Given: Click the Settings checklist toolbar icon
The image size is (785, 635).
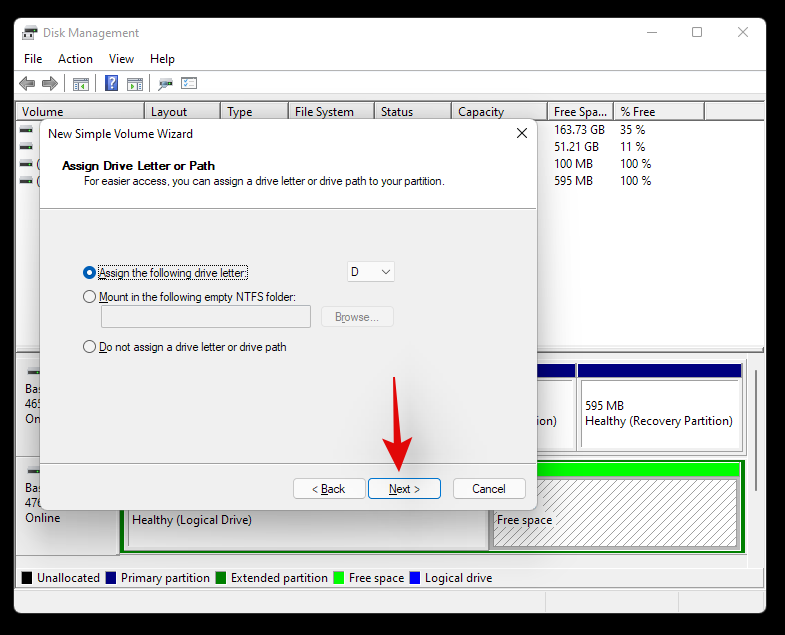Looking at the screenshot, I should pyautogui.click(x=189, y=84).
